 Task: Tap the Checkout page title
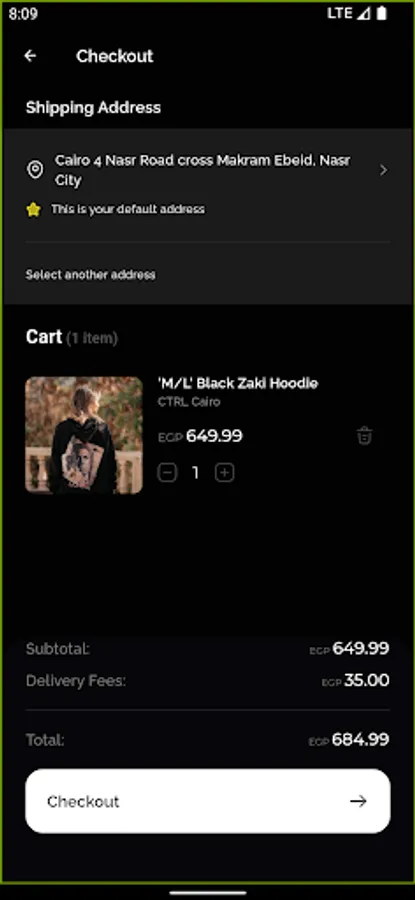[x=115, y=56]
